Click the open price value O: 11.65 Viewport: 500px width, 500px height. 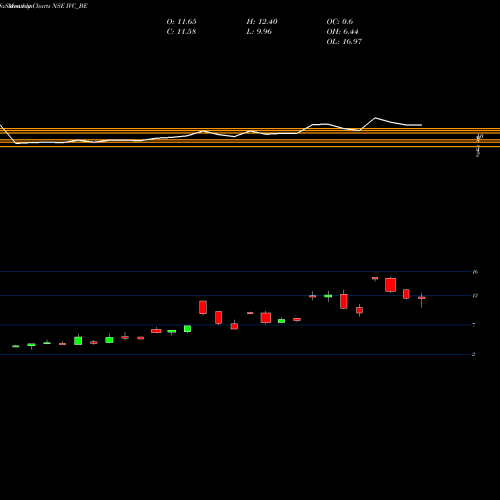tap(181, 22)
